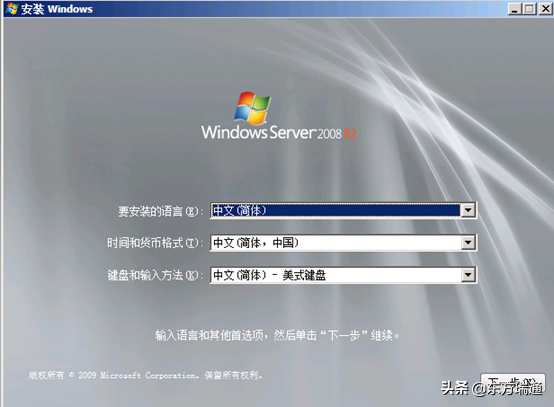This screenshot has height=407, width=554.
Task: Click the 下一步 next button
Action: (513, 383)
